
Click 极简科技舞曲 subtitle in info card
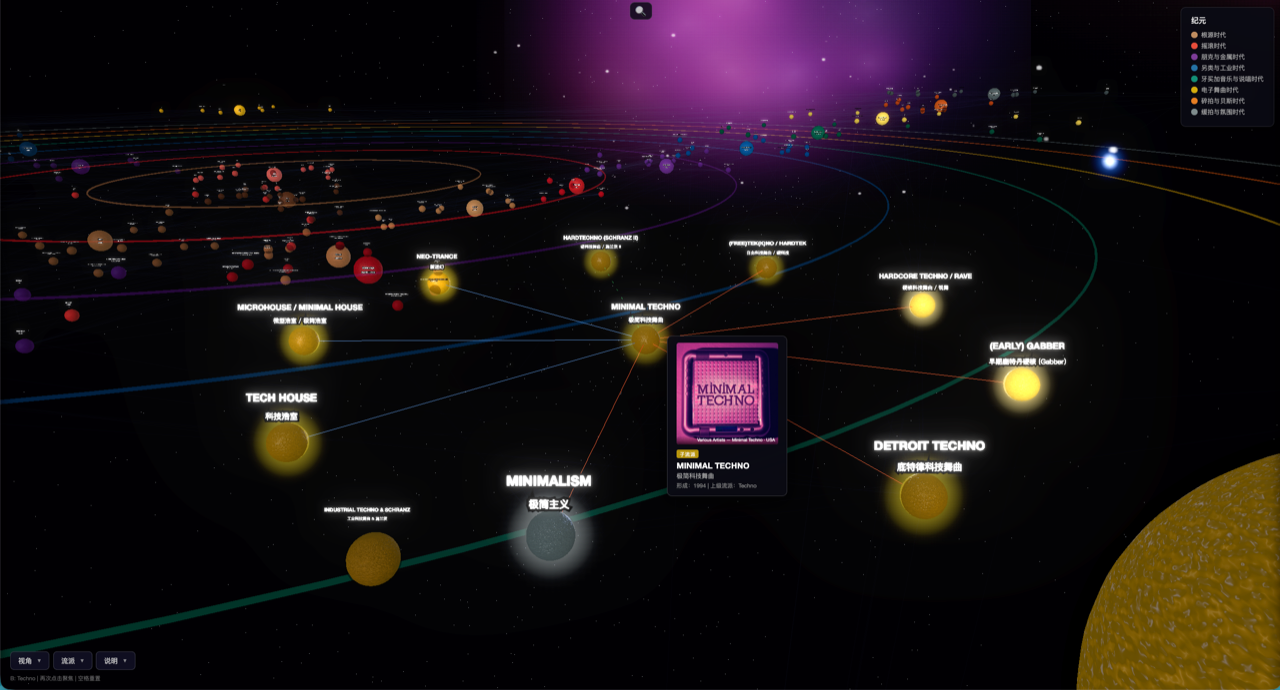(x=696, y=476)
